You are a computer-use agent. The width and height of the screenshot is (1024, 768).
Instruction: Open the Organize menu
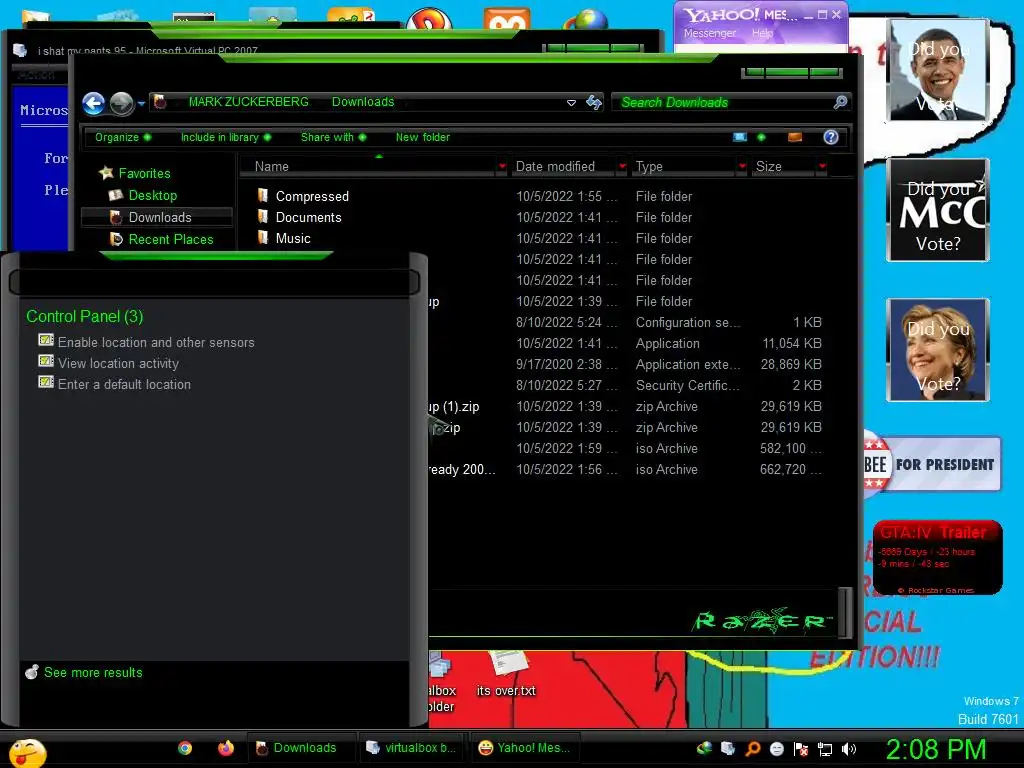click(x=123, y=137)
